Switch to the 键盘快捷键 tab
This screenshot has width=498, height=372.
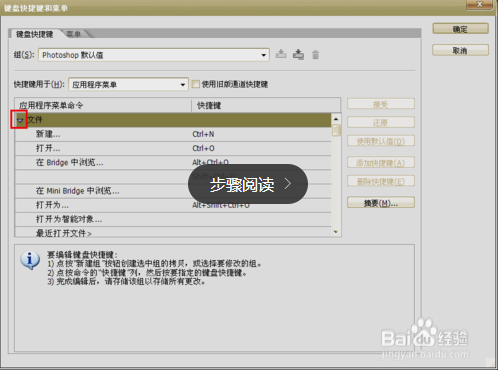(x=35, y=34)
